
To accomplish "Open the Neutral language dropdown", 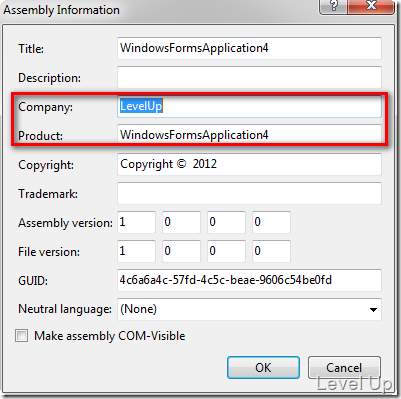I will coord(249,309).
